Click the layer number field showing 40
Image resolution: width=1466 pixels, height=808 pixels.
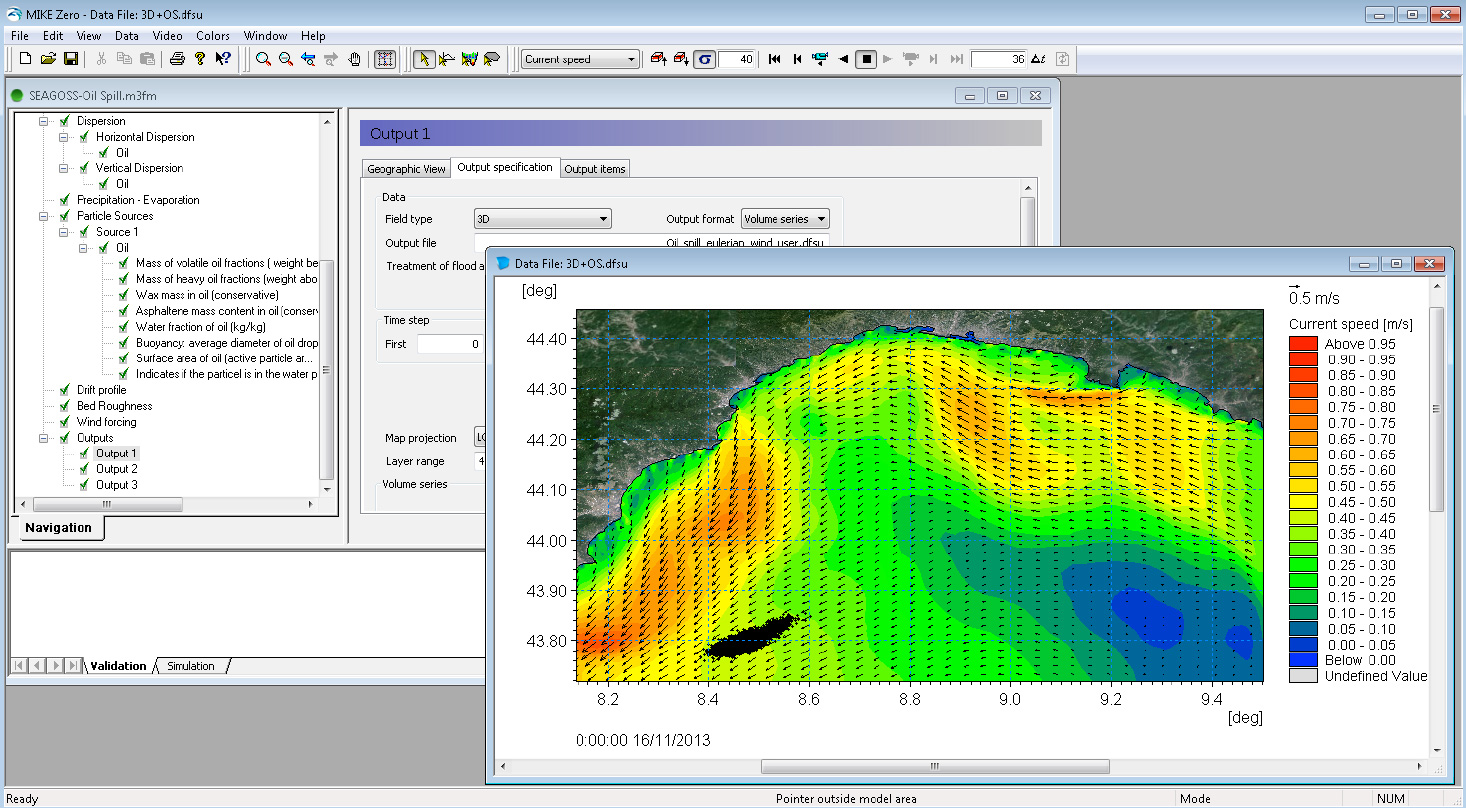737,59
